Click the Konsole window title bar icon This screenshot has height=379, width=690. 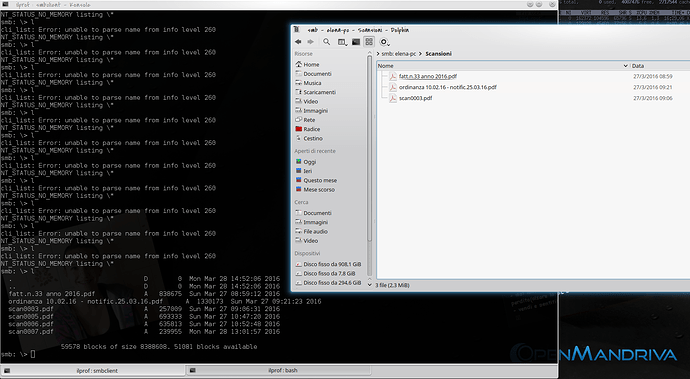coord(5,4)
